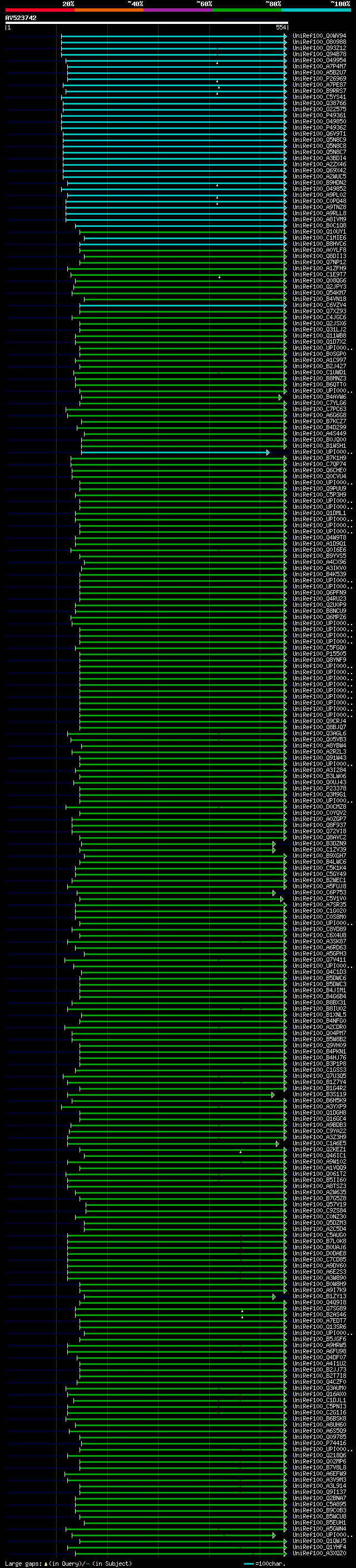Click the purple ~60% identity color band
This screenshot has height=1568, width=356.
[x=179, y=10]
